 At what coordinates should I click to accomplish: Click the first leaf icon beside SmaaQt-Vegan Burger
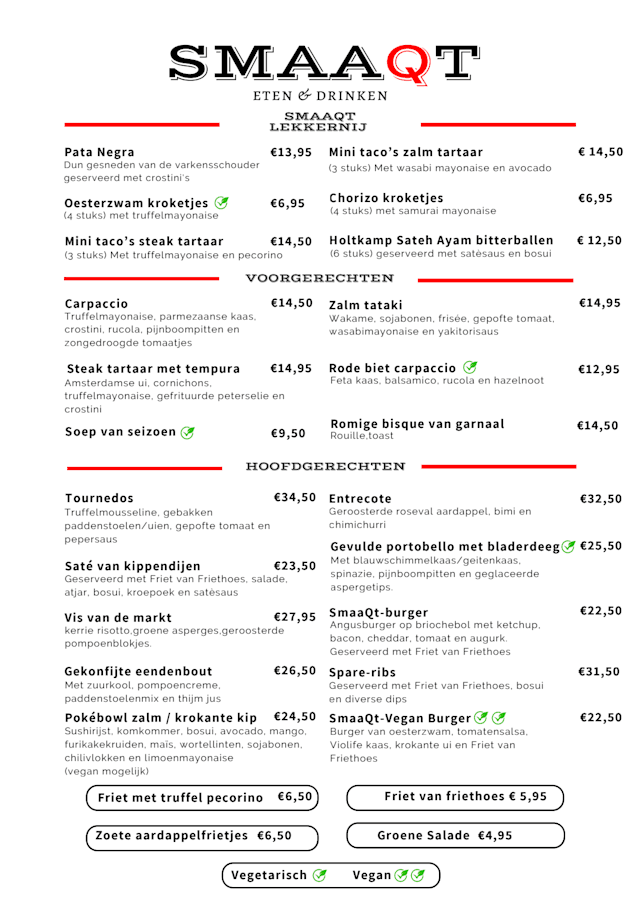coord(481,717)
